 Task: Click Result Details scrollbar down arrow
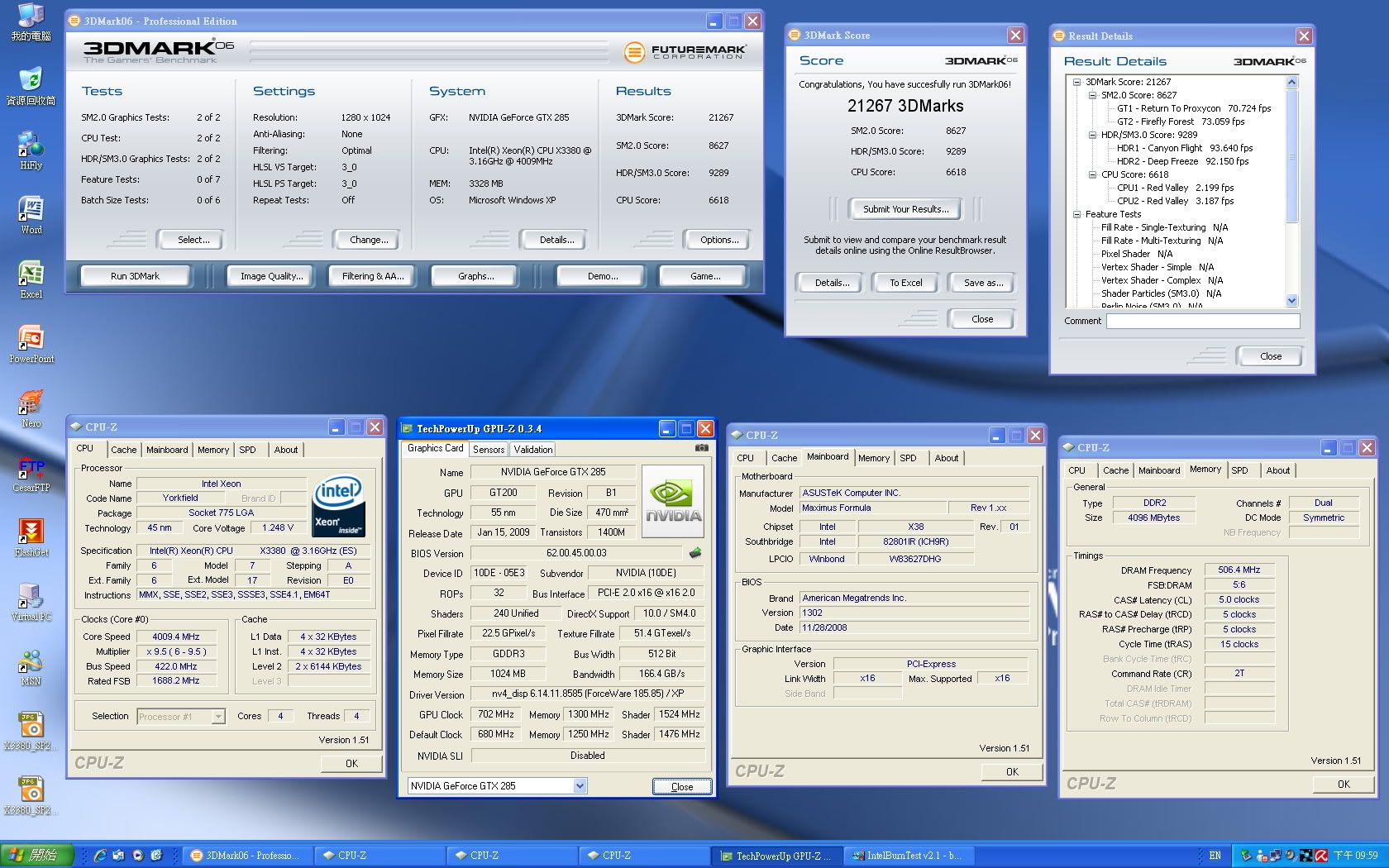(1292, 301)
